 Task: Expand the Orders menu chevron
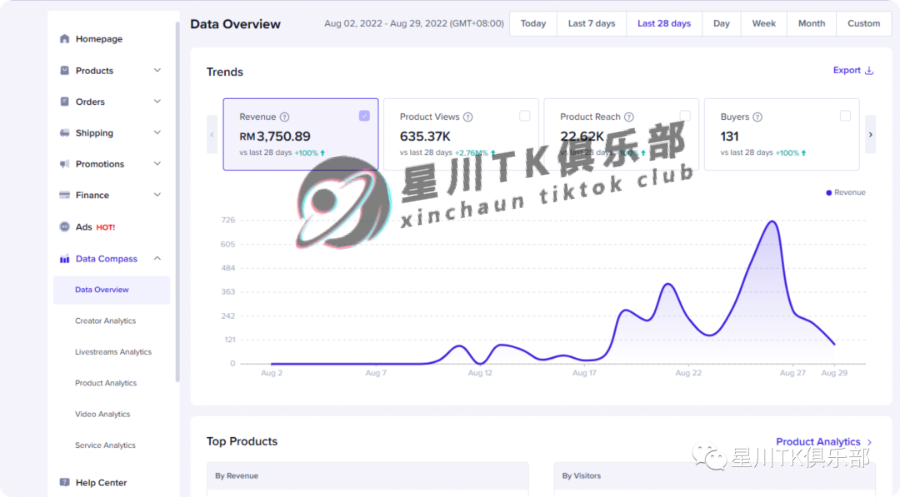(157, 102)
